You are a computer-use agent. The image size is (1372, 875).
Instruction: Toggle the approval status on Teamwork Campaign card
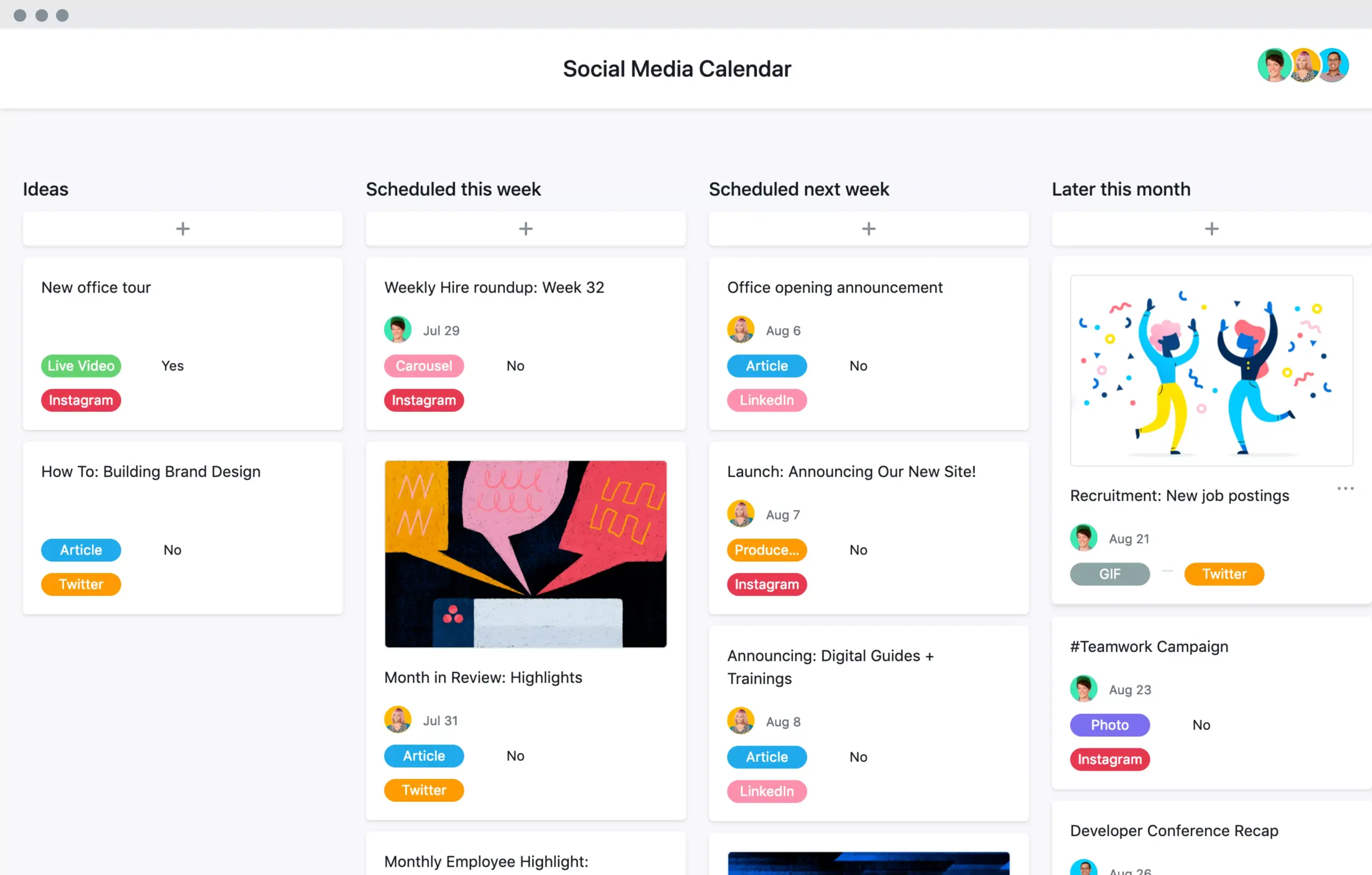click(x=1200, y=725)
